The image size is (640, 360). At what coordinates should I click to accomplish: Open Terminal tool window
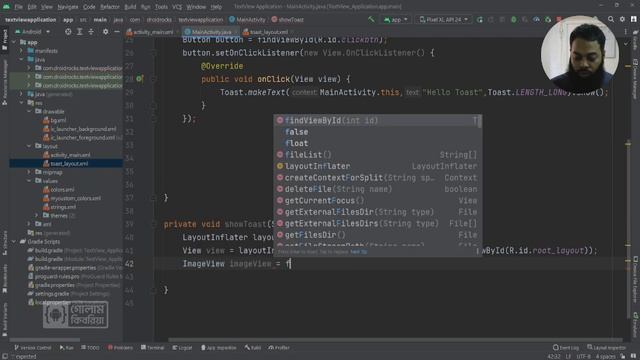pyautogui.click(x=153, y=348)
